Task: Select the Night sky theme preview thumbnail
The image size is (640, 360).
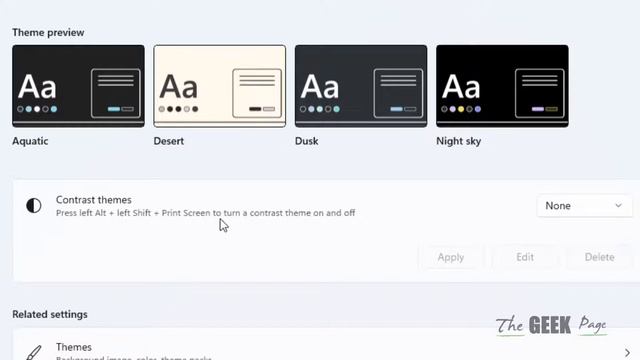Action: pos(502,86)
